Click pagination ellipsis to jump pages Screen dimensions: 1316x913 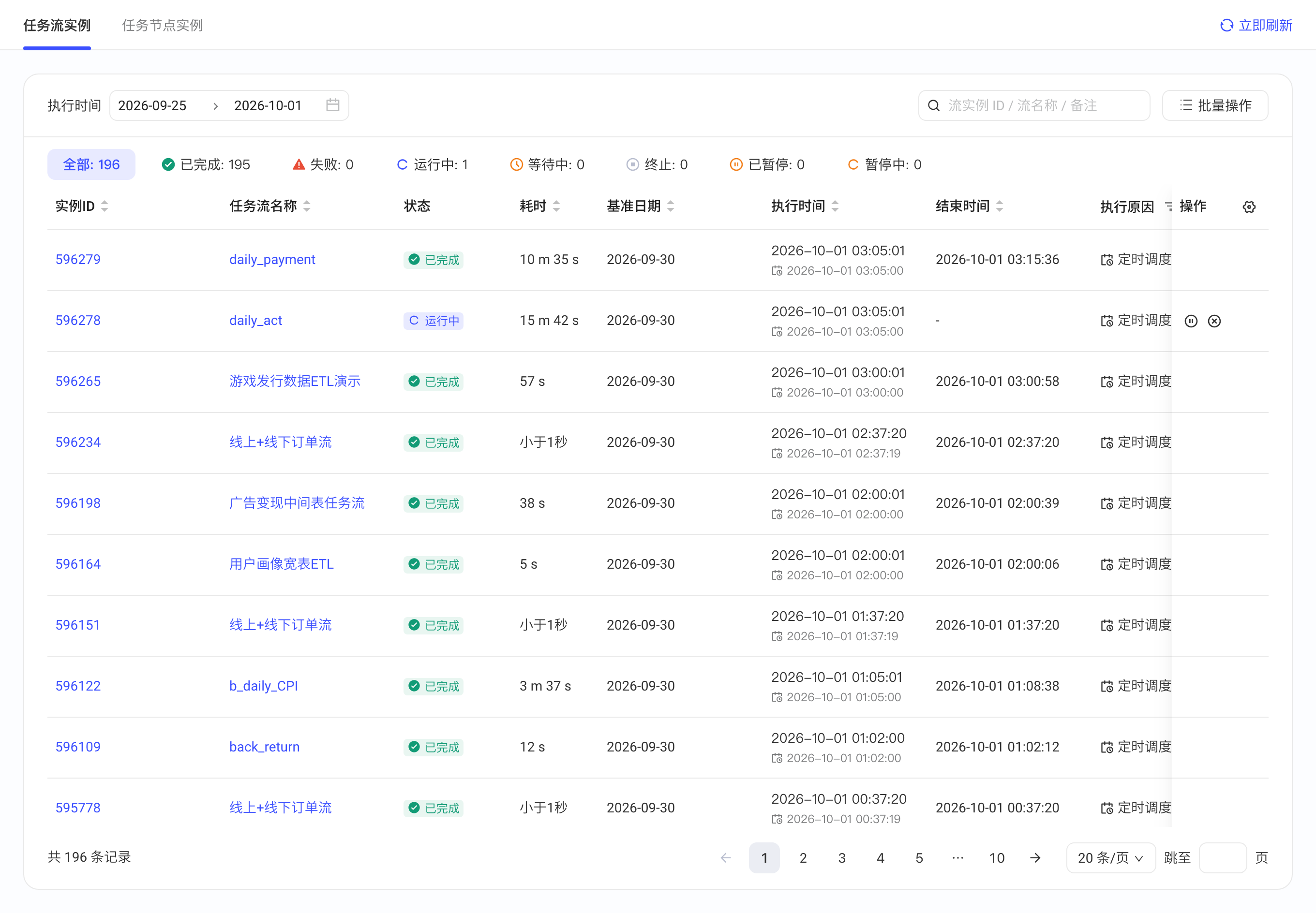958,857
